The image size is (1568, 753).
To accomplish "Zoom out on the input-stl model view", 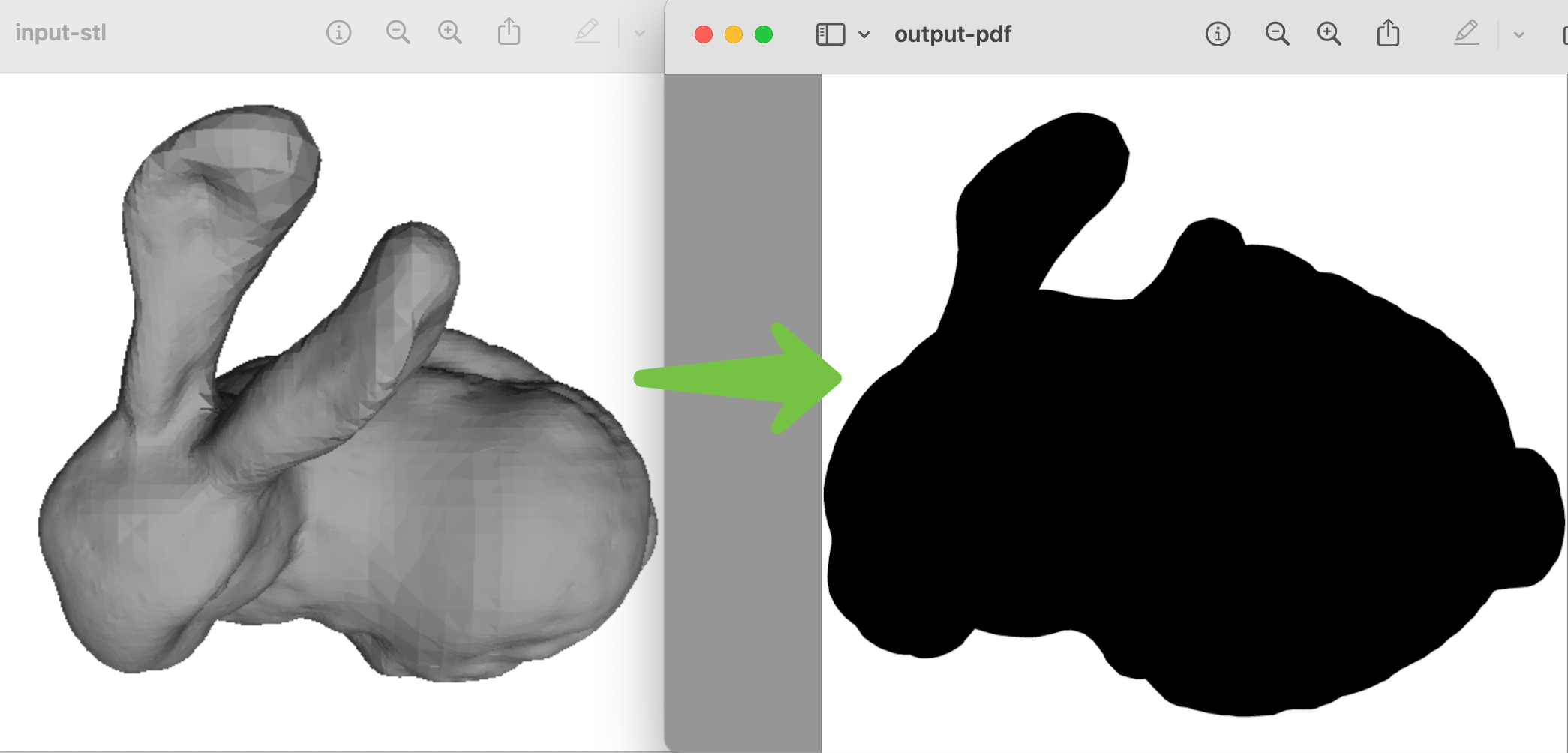I will [x=398, y=32].
